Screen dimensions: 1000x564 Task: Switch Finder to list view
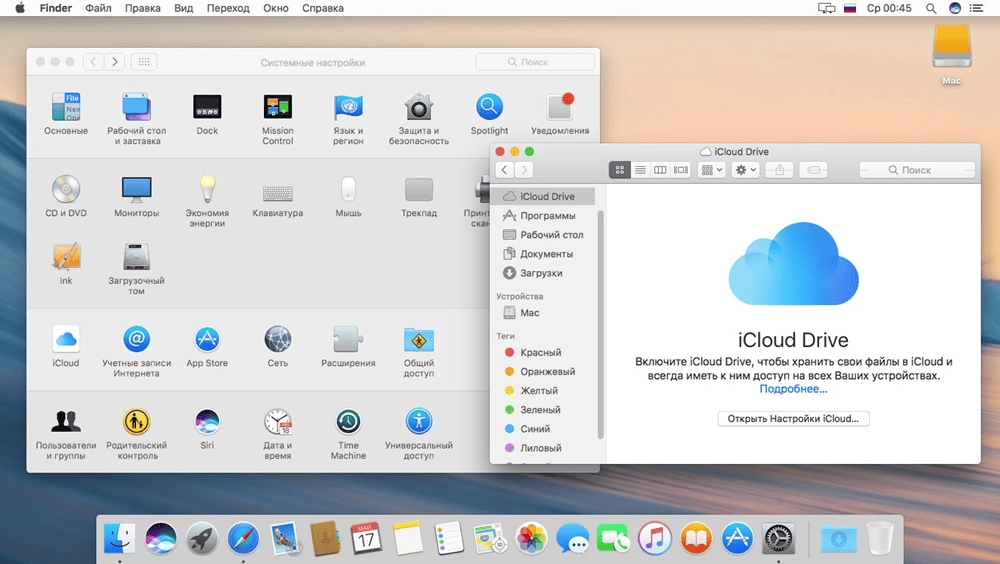tap(640, 170)
